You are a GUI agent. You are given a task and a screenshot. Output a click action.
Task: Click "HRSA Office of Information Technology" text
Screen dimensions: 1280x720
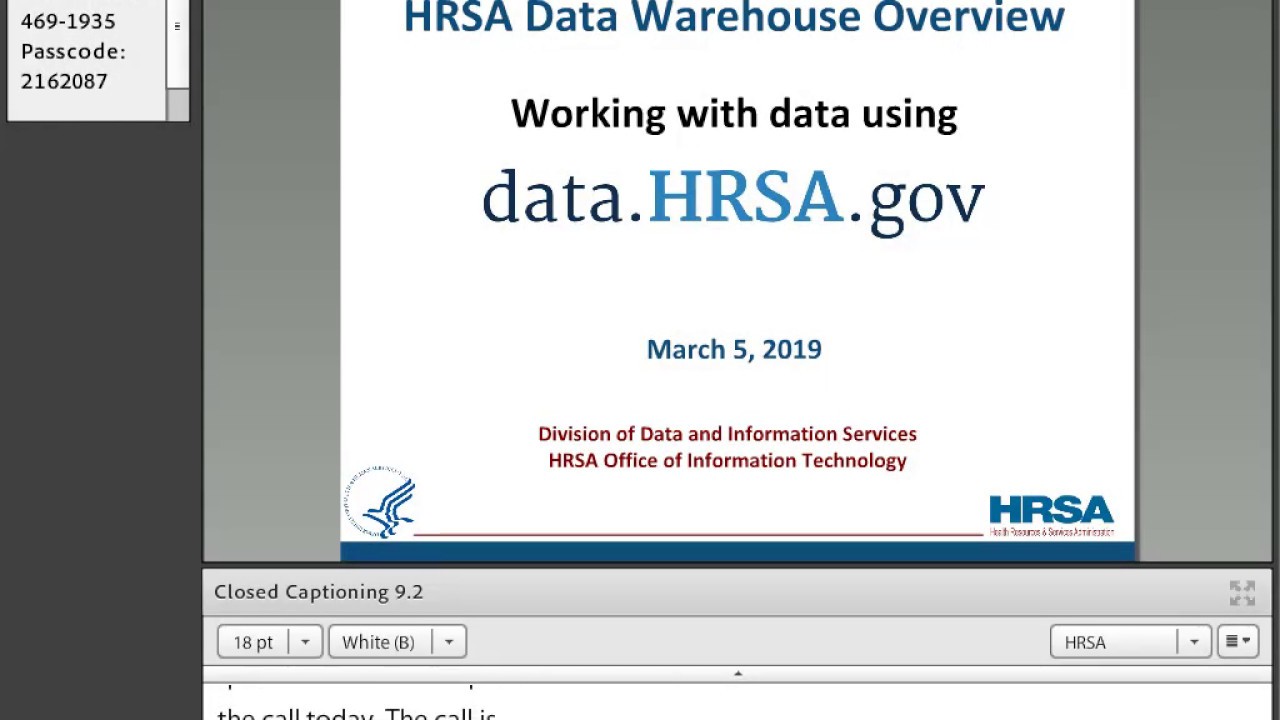(x=727, y=461)
